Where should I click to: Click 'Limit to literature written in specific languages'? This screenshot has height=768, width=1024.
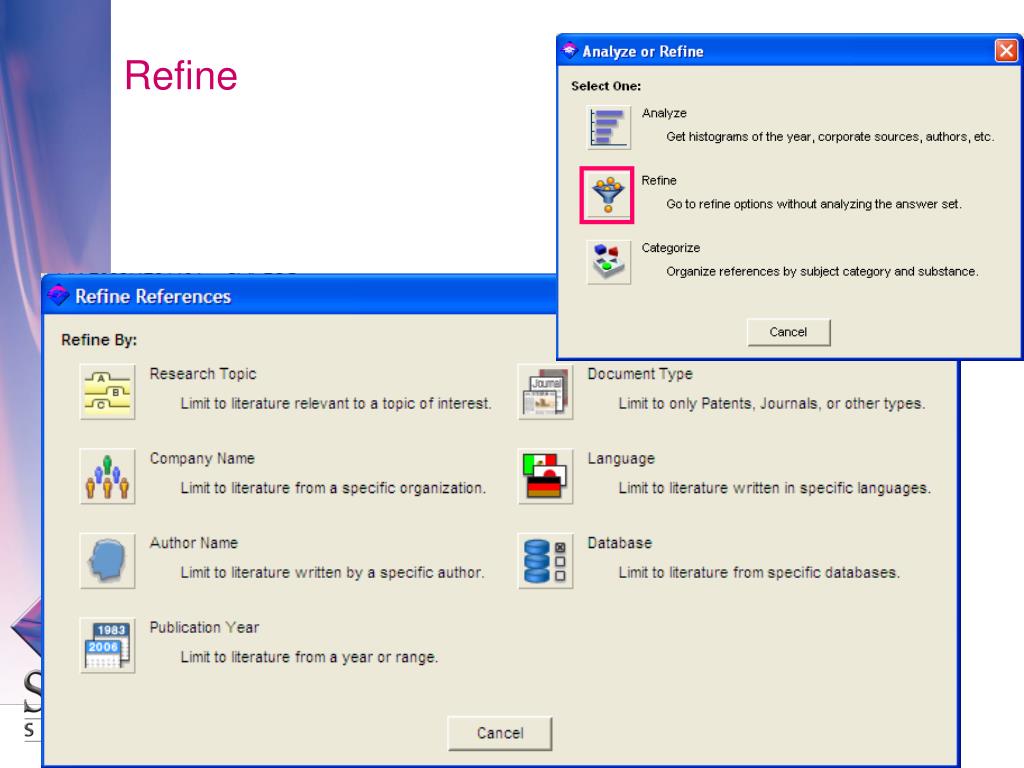pos(775,488)
